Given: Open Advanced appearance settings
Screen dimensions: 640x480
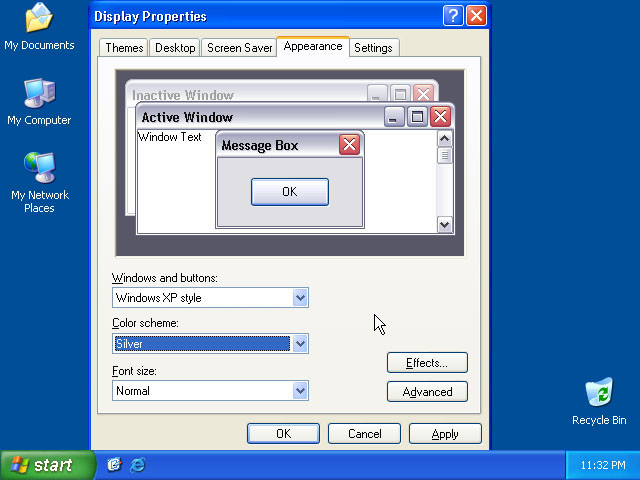Looking at the screenshot, I should coord(427,392).
